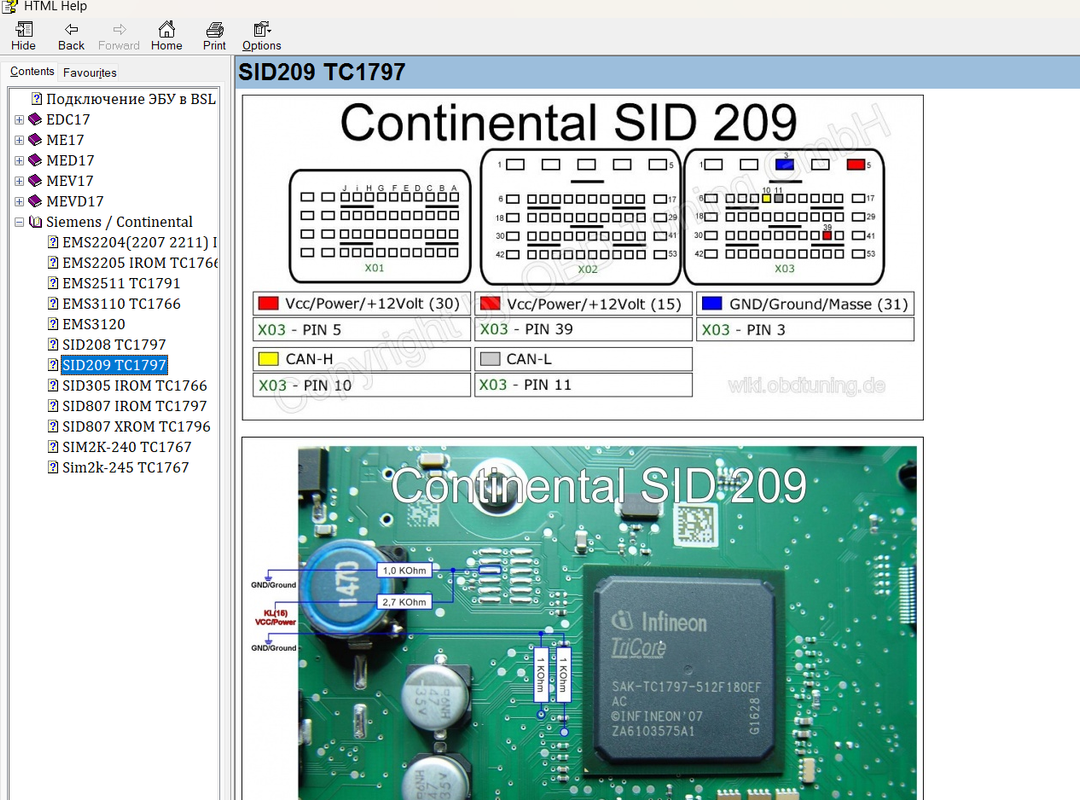Expand the MED17 tree node
1080x800 pixels.
(19, 161)
